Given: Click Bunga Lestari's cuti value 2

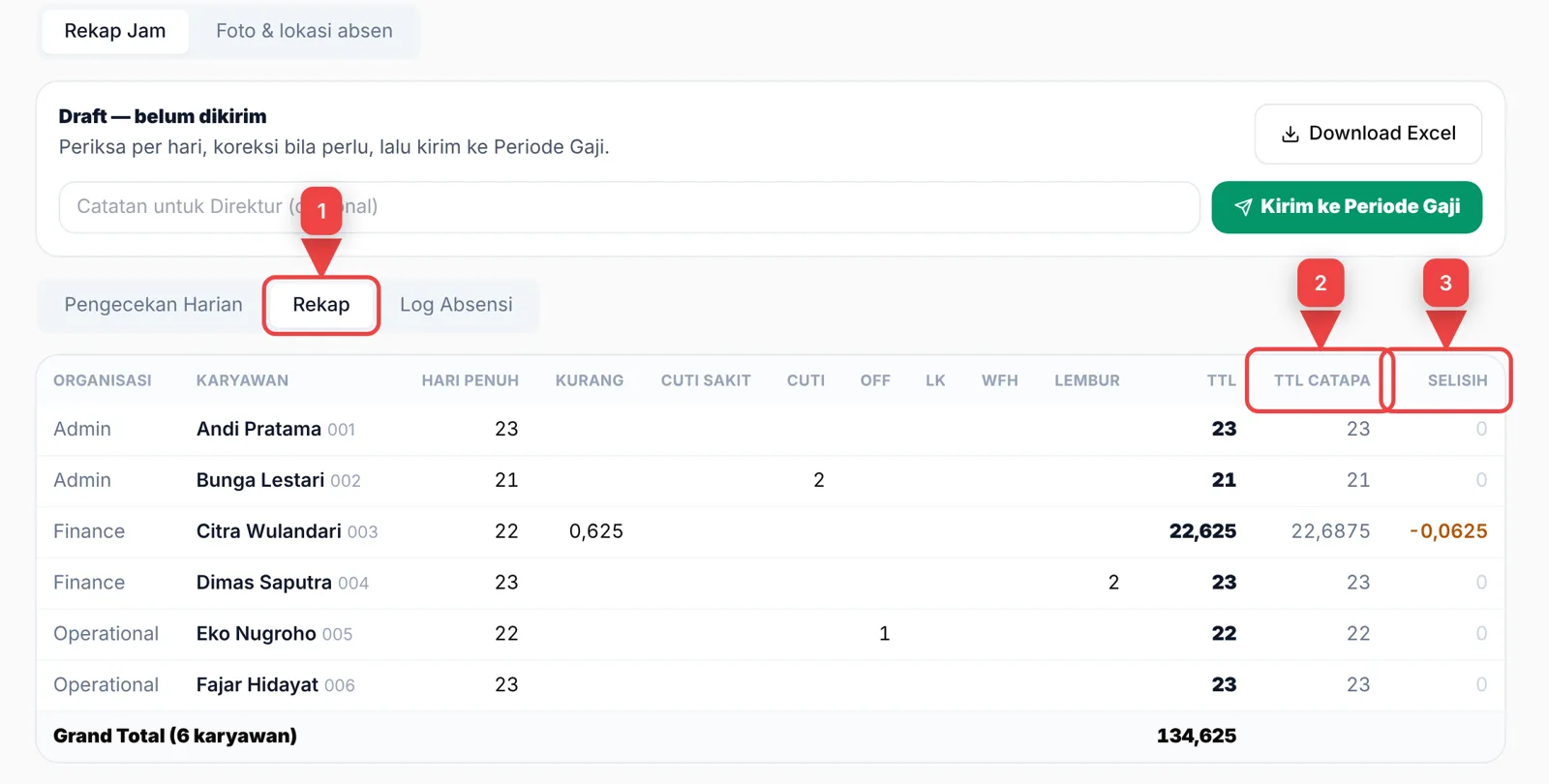Looking at the screenshot, I should [x=819, y=480].
